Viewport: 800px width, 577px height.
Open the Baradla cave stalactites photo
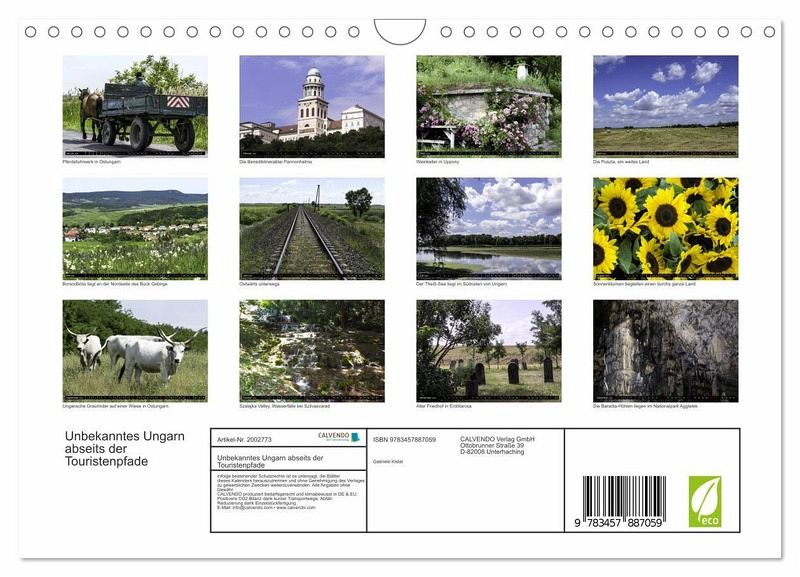[x=665, y=351]
